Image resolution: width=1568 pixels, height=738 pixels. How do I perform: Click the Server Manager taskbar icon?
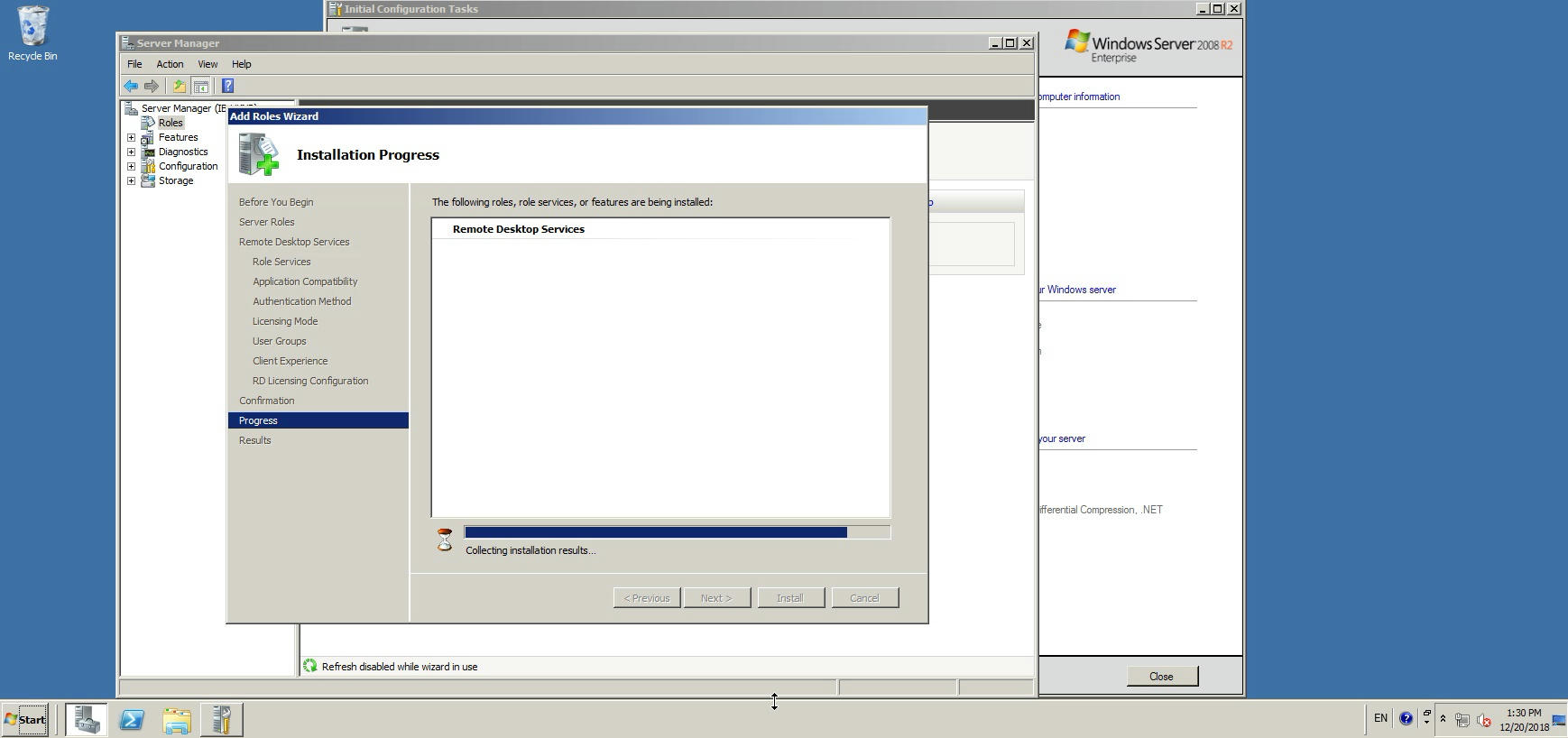click(87, 720)
